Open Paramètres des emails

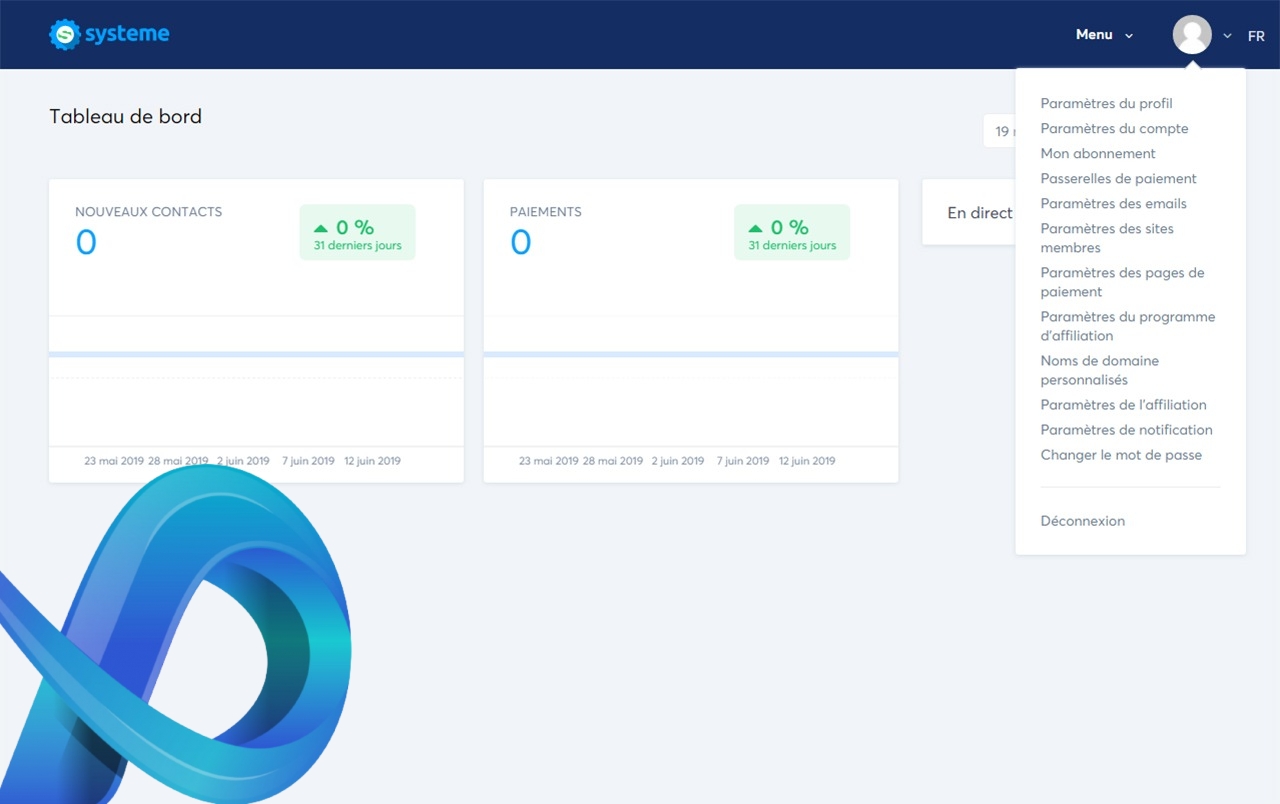point(1113,204)
